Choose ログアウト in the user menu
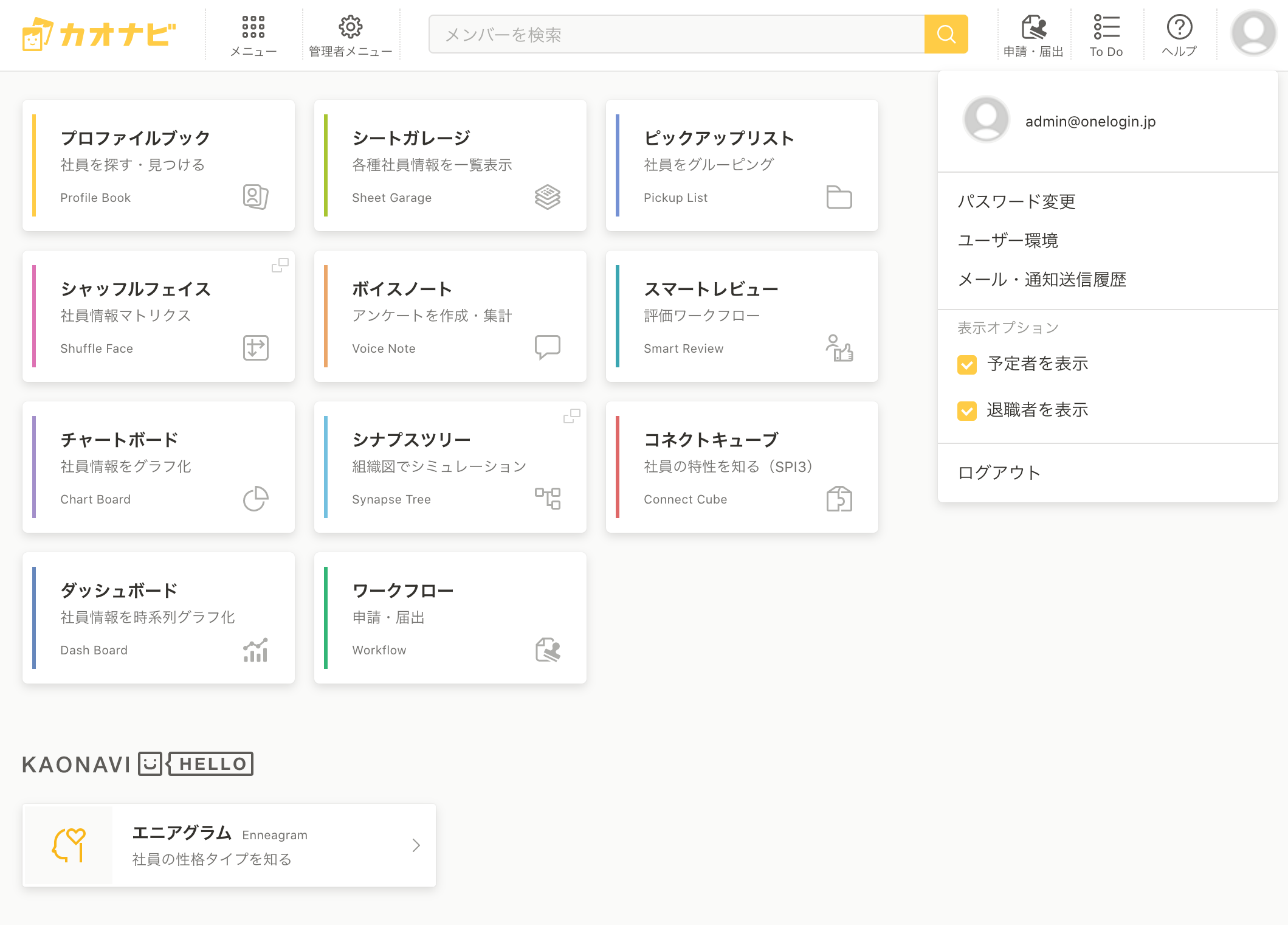 click(x=999, y=473)
